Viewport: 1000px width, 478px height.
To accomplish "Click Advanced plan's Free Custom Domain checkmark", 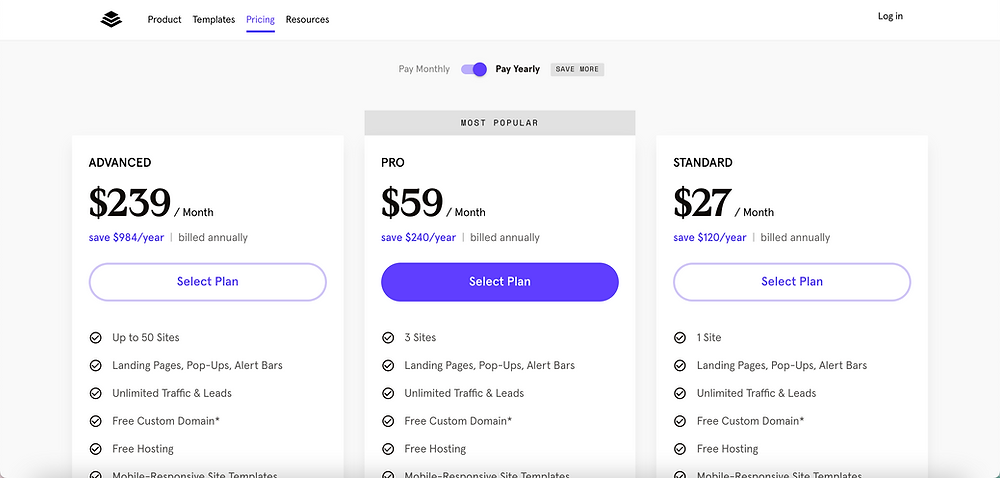I will click(96, 421).
